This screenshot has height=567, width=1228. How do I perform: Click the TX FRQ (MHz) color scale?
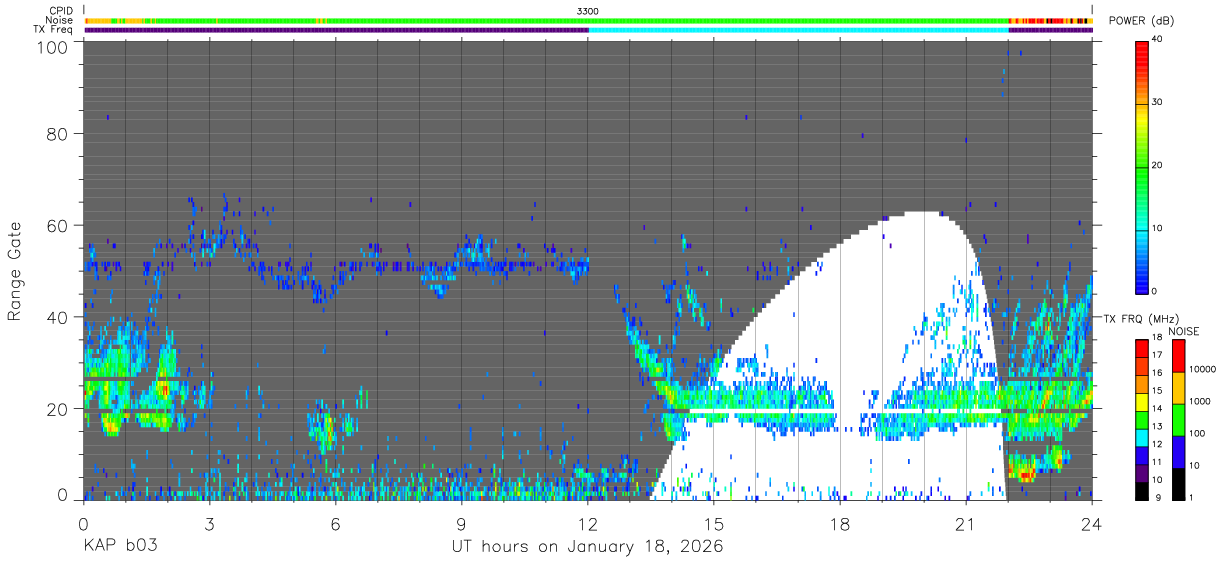pyautogui.click(x=1142, y=418)
